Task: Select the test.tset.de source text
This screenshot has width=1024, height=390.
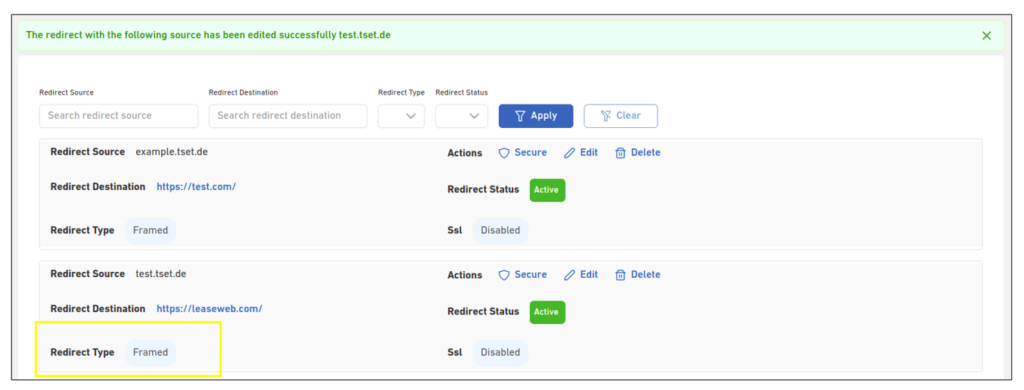Action: (x=161, y=274)
